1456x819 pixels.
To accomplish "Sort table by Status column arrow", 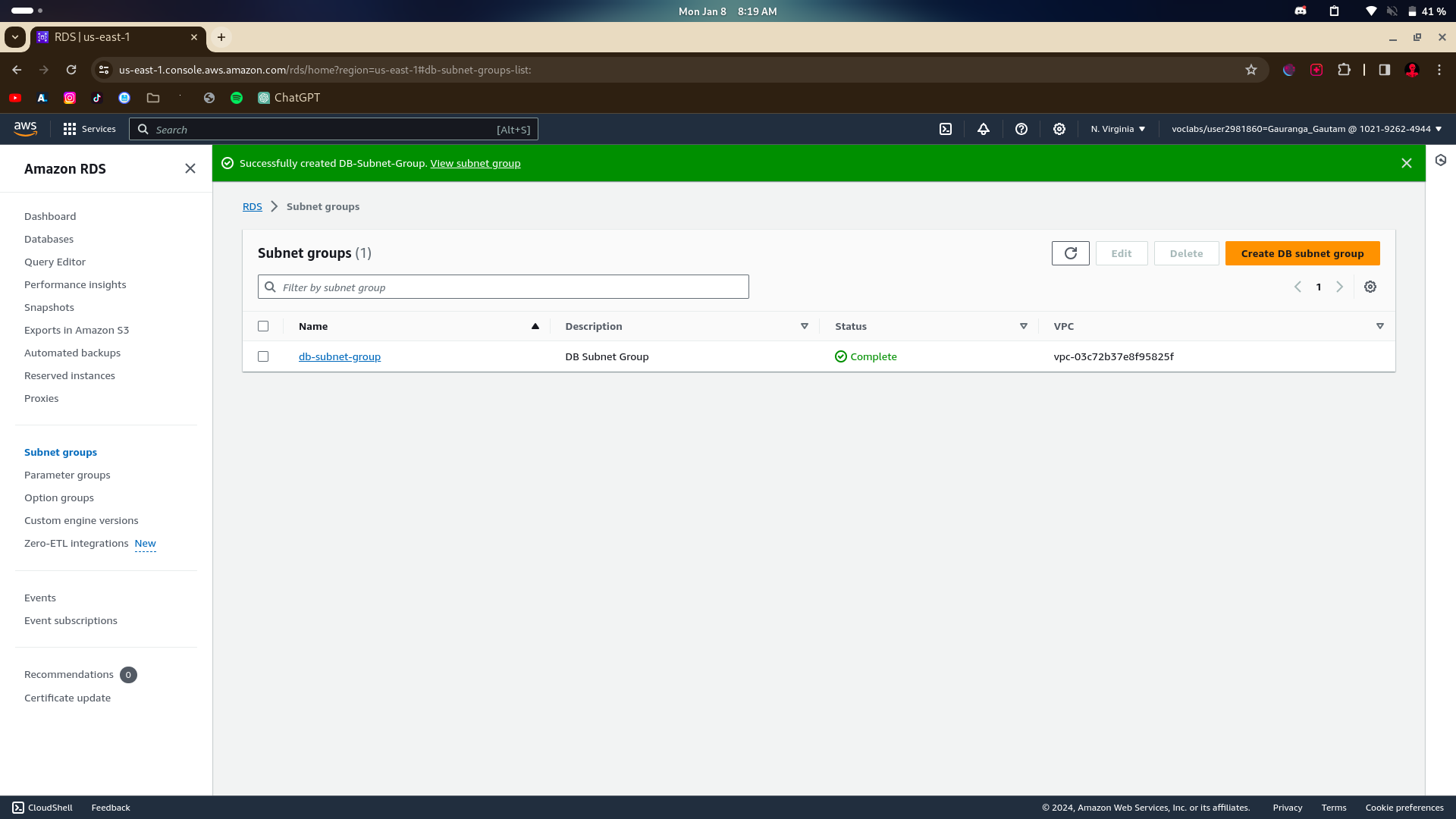I will point(1024,326).
